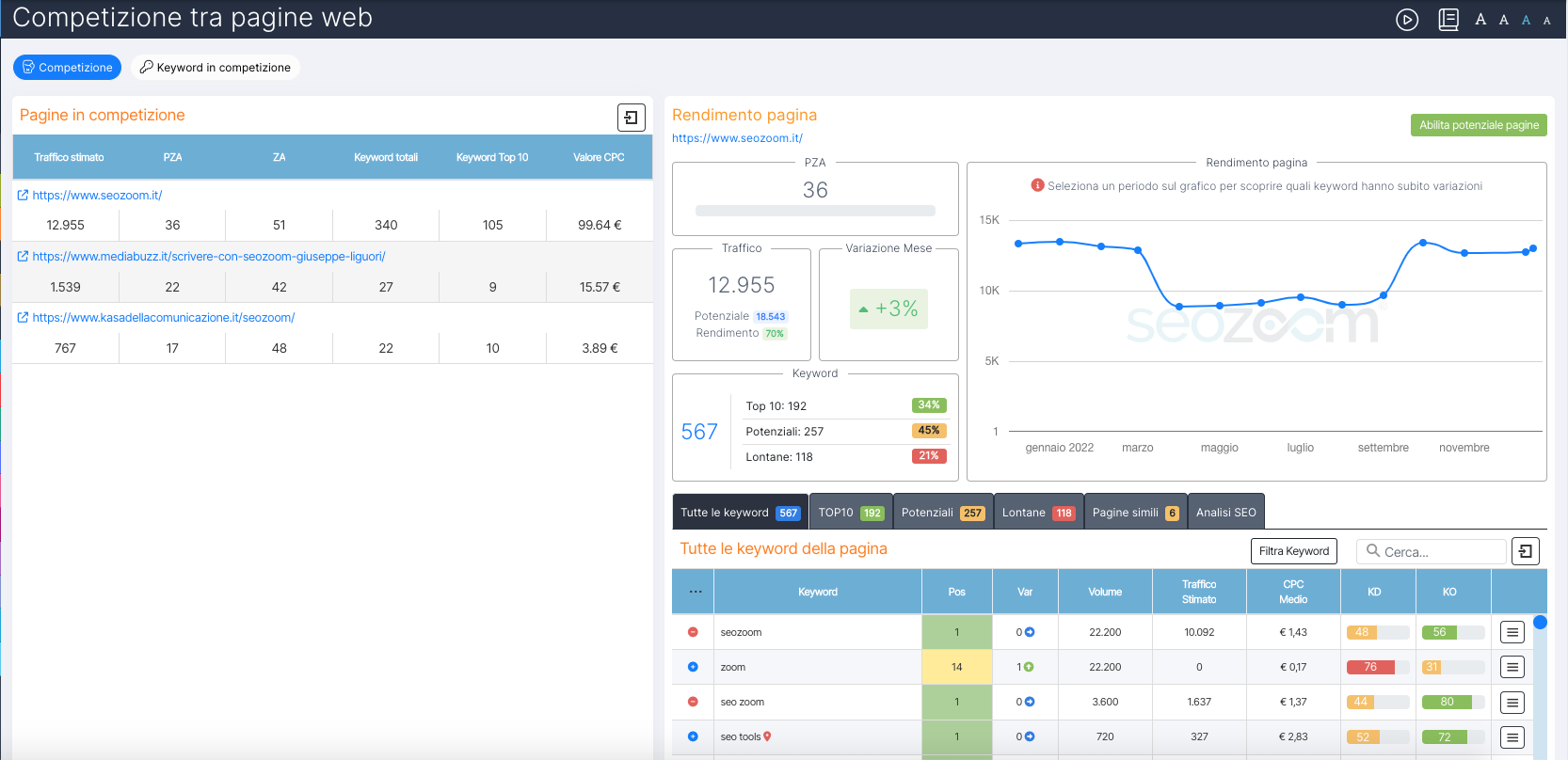Open the Analisi SEO tab
Viewport: 1568px width, 760px height.
1225,513
